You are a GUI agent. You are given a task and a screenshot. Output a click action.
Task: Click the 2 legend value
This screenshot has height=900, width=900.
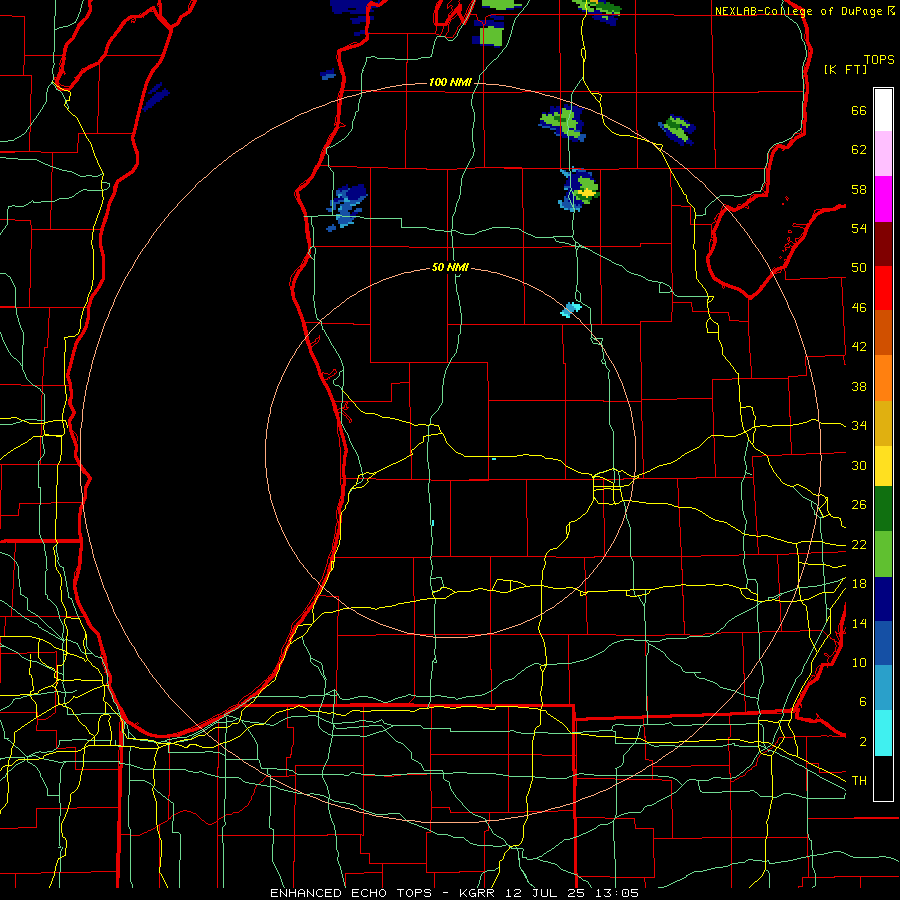pyautogui.click(x=862, y=742)
